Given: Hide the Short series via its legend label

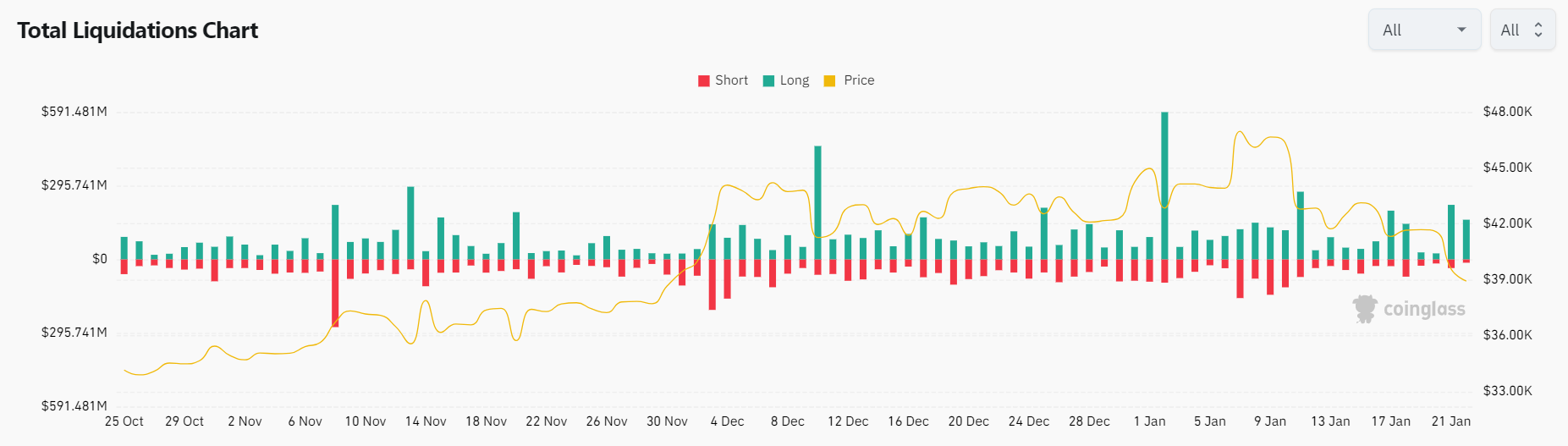Looking at the screenshot, I should (x=731, y=80).
